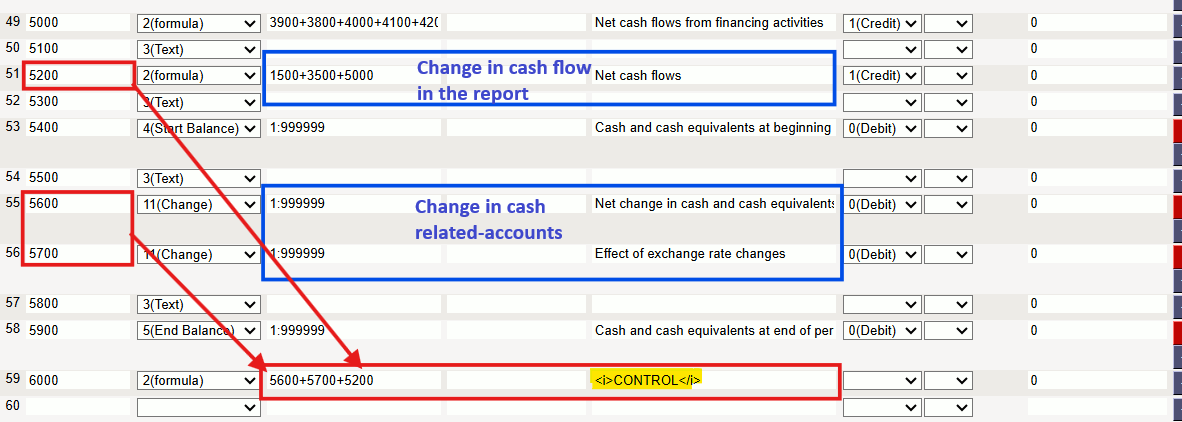Viewport: 1182px width, 422px height.
Task: Click the code field containing 5200
Action: click(78, 75)
